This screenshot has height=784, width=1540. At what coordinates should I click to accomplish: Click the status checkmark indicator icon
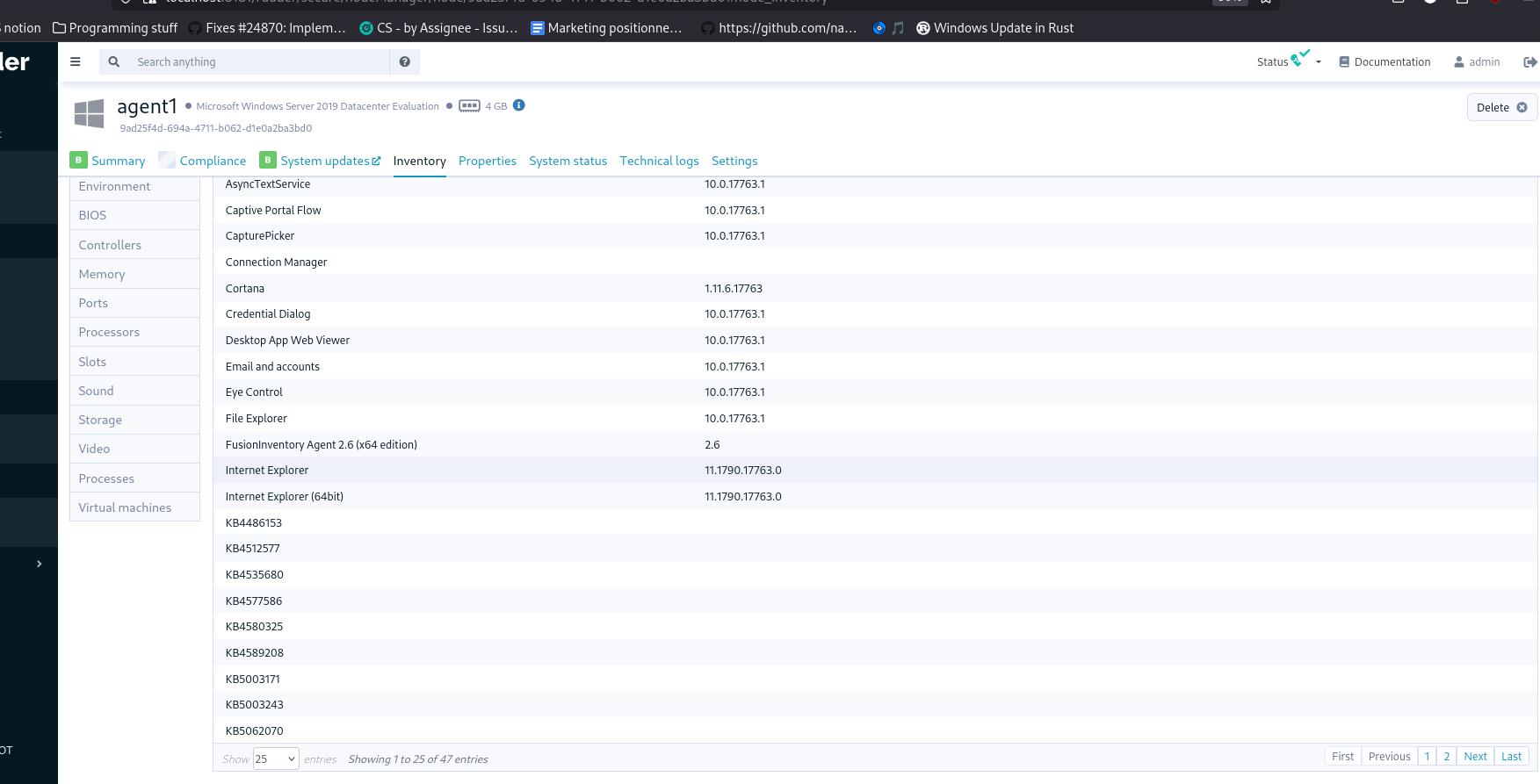pos(1300,58)
